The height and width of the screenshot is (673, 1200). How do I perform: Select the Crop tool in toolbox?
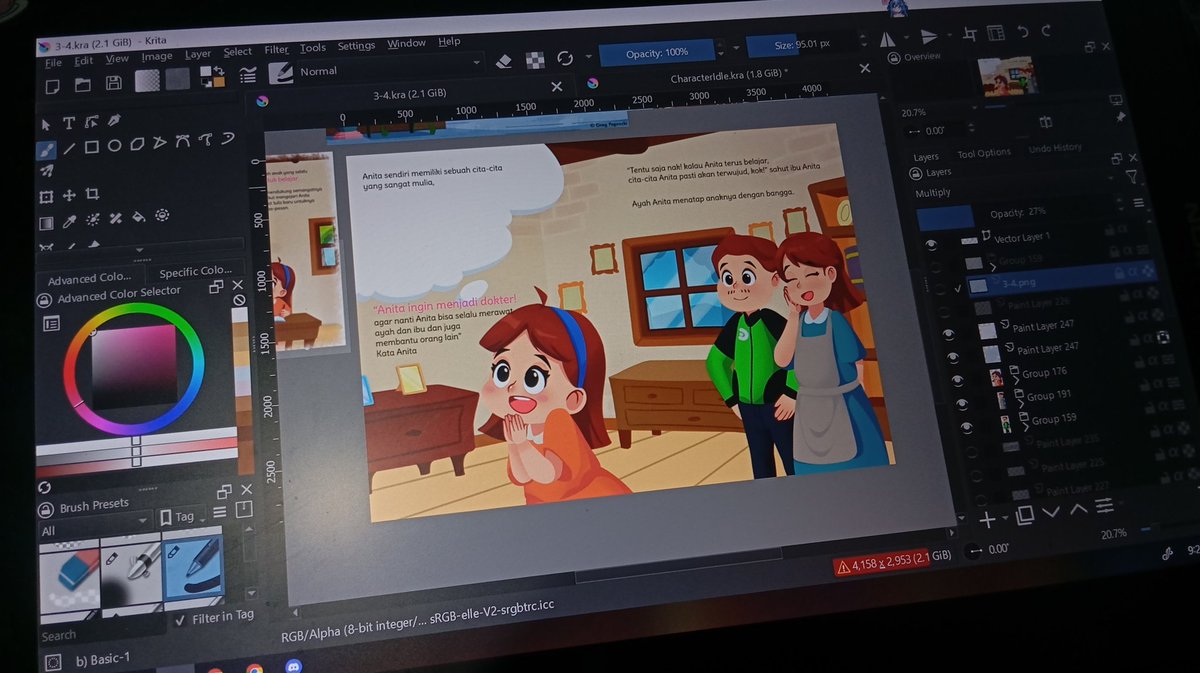92,194
